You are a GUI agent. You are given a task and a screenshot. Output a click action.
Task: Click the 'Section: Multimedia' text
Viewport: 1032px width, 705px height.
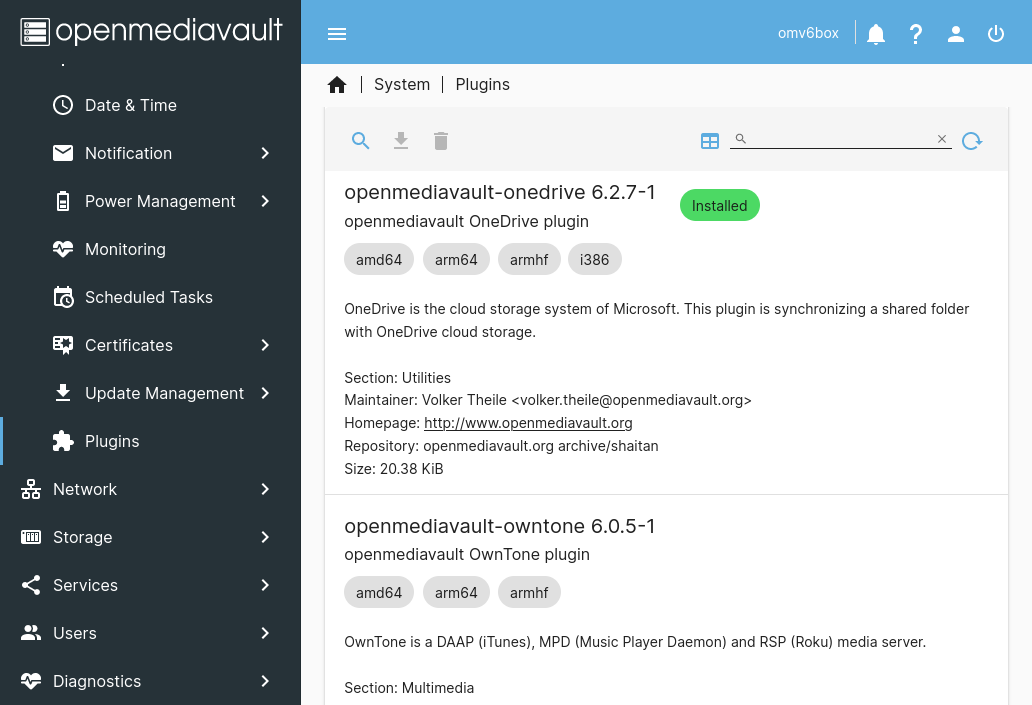(409, 688)
